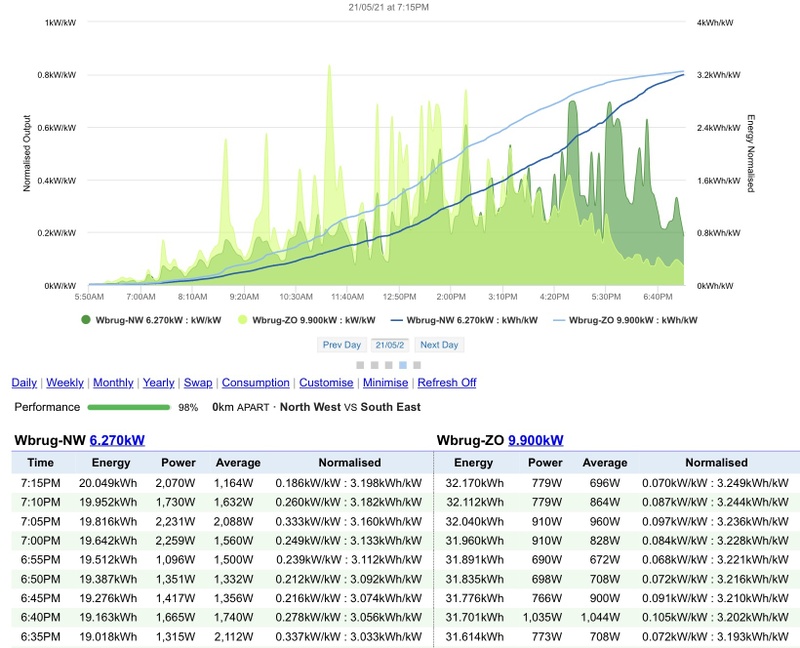
Task: Select the 6:40PM time cell
Action: coord(40,617)
